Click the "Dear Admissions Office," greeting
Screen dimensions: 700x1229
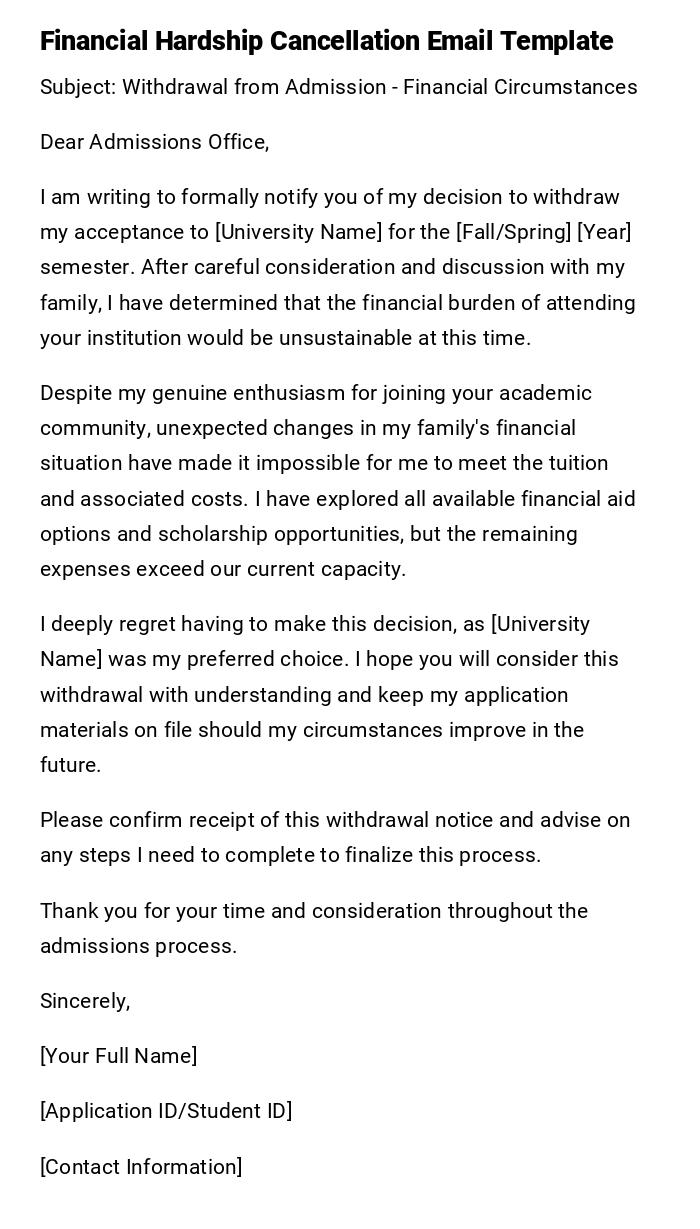[x=155, y=142]
